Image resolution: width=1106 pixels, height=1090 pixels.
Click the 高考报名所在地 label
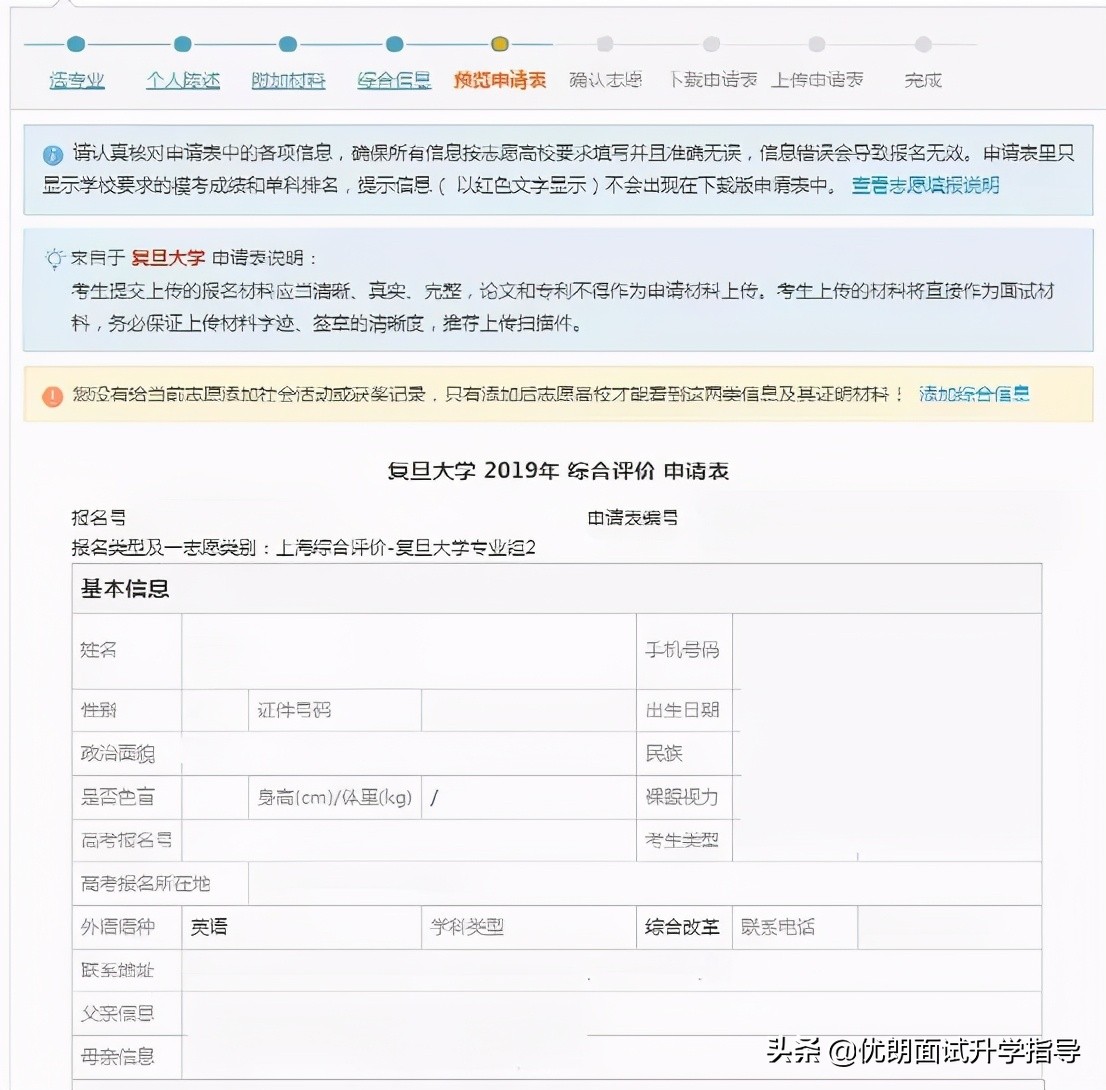145,883
